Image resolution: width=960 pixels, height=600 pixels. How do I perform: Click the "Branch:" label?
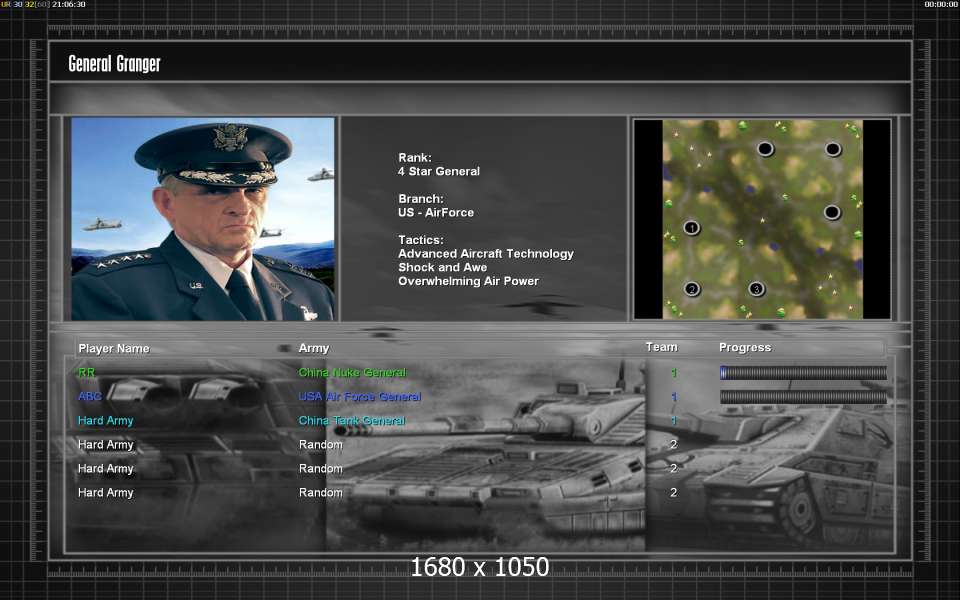[421, 198]
